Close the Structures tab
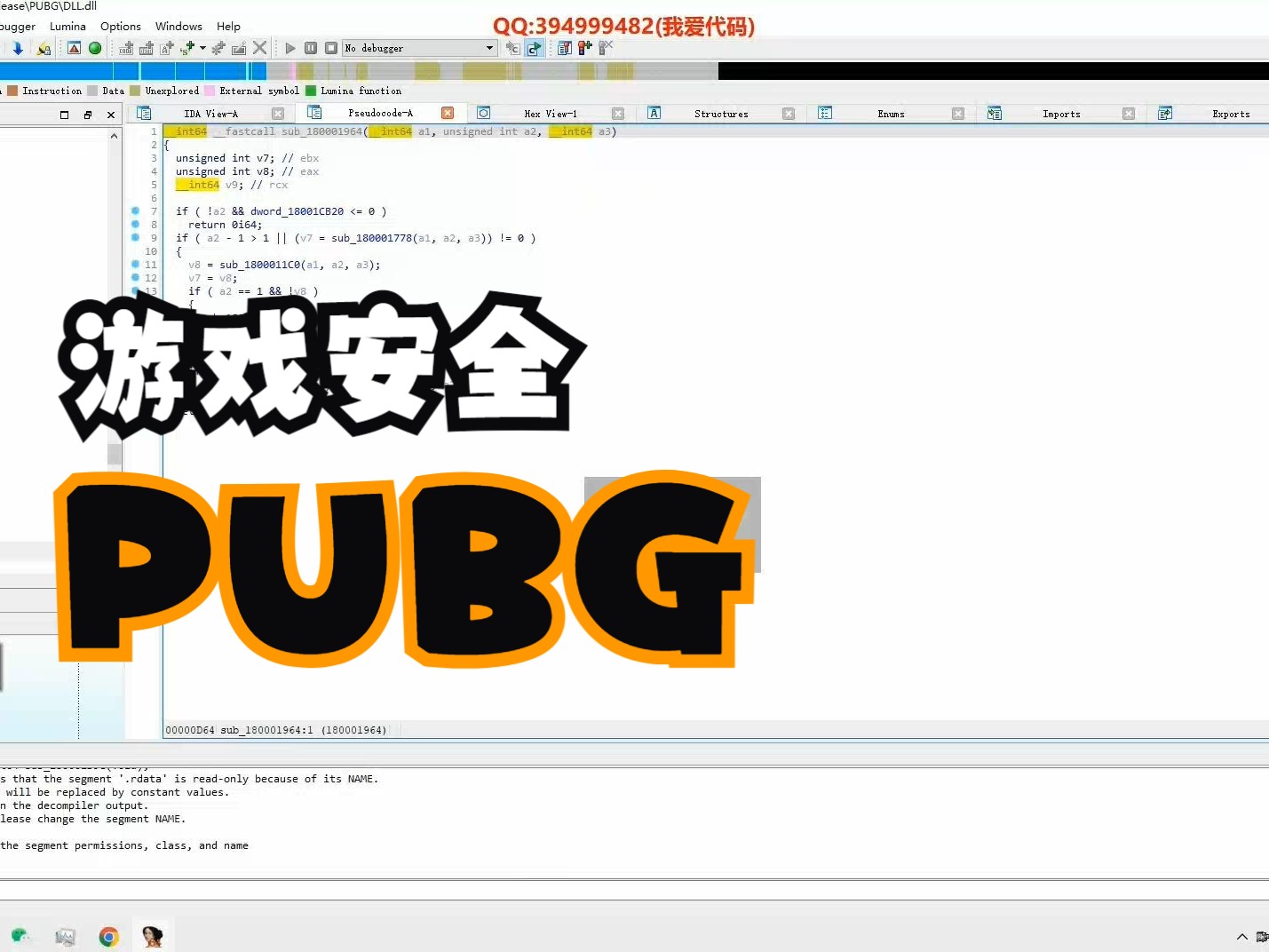 pyautogui.click(x=789, y=114)
